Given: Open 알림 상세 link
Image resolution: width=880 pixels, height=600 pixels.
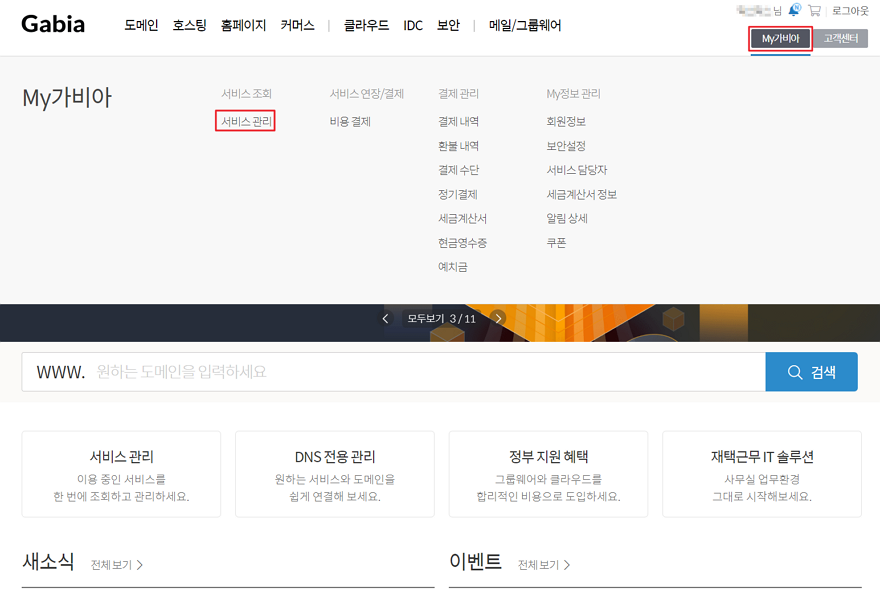Looking at the screenshot, I should 567,218.
